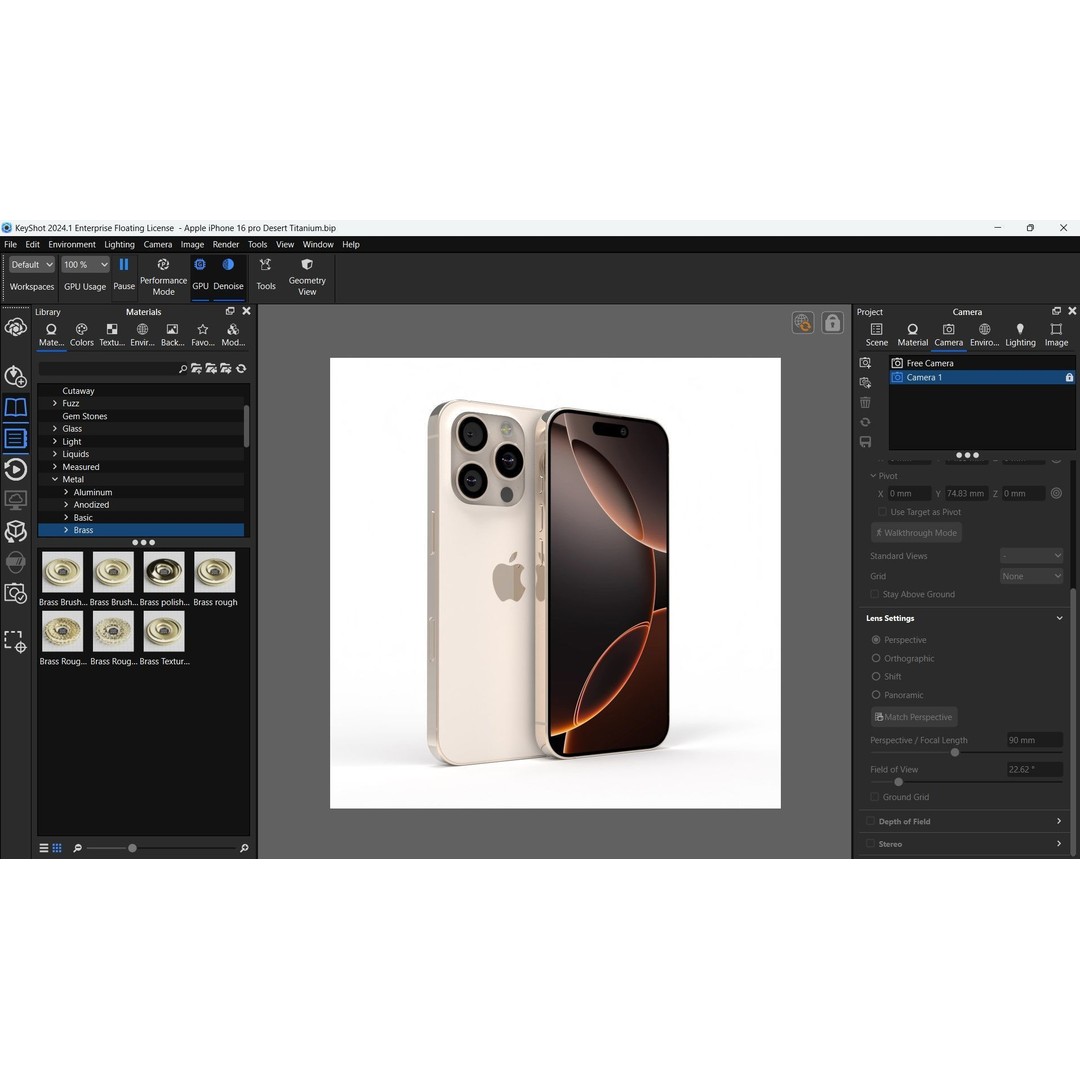The height and width of the screenshot is (1080, 1080).
Task: Open Backplates library tab
Action: click(x=172, y=335)
